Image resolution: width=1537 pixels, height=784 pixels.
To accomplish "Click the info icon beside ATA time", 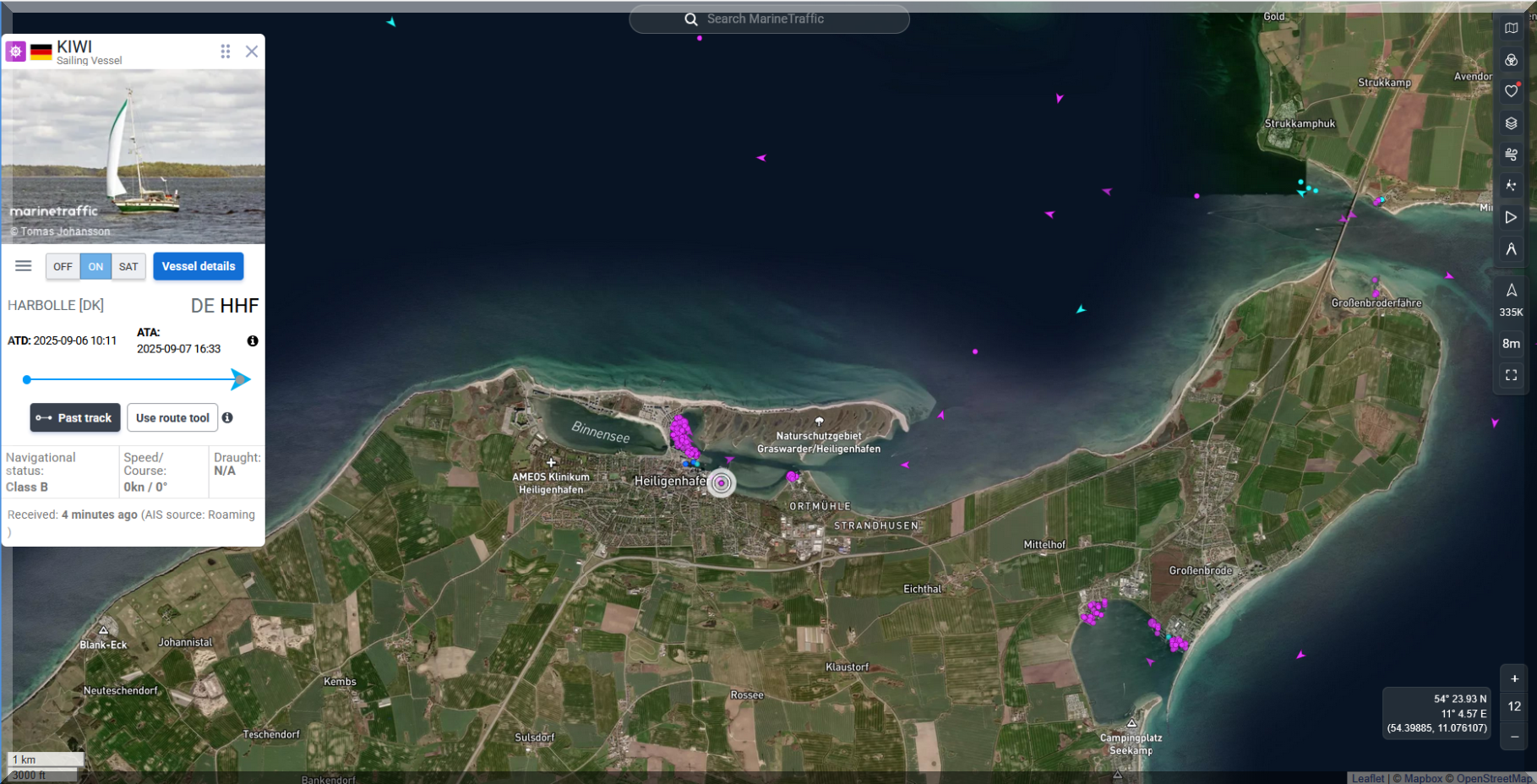I will pos(253,341).
